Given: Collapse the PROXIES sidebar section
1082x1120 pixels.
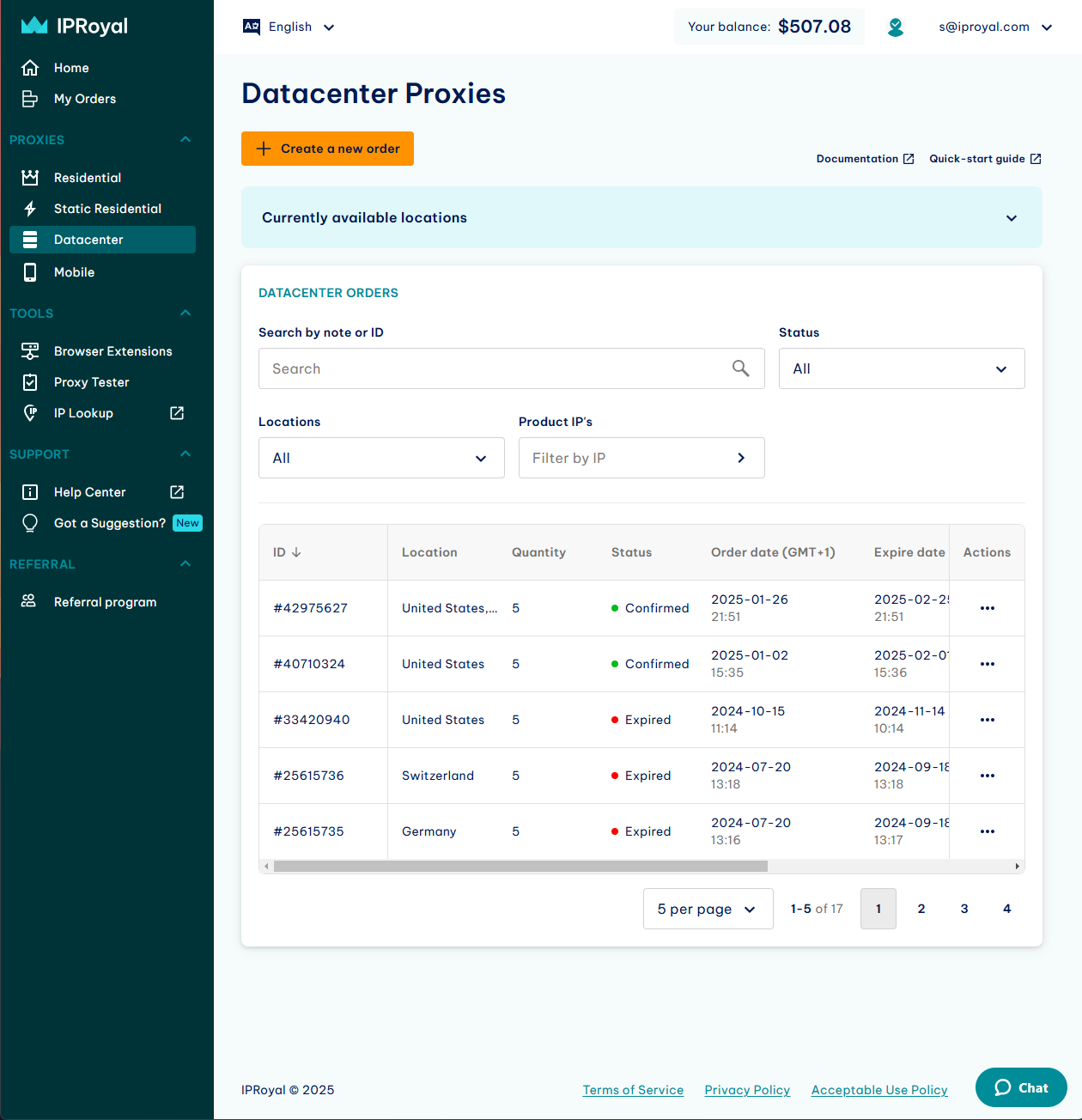Looking at the screenshot, I should (185, 139).
